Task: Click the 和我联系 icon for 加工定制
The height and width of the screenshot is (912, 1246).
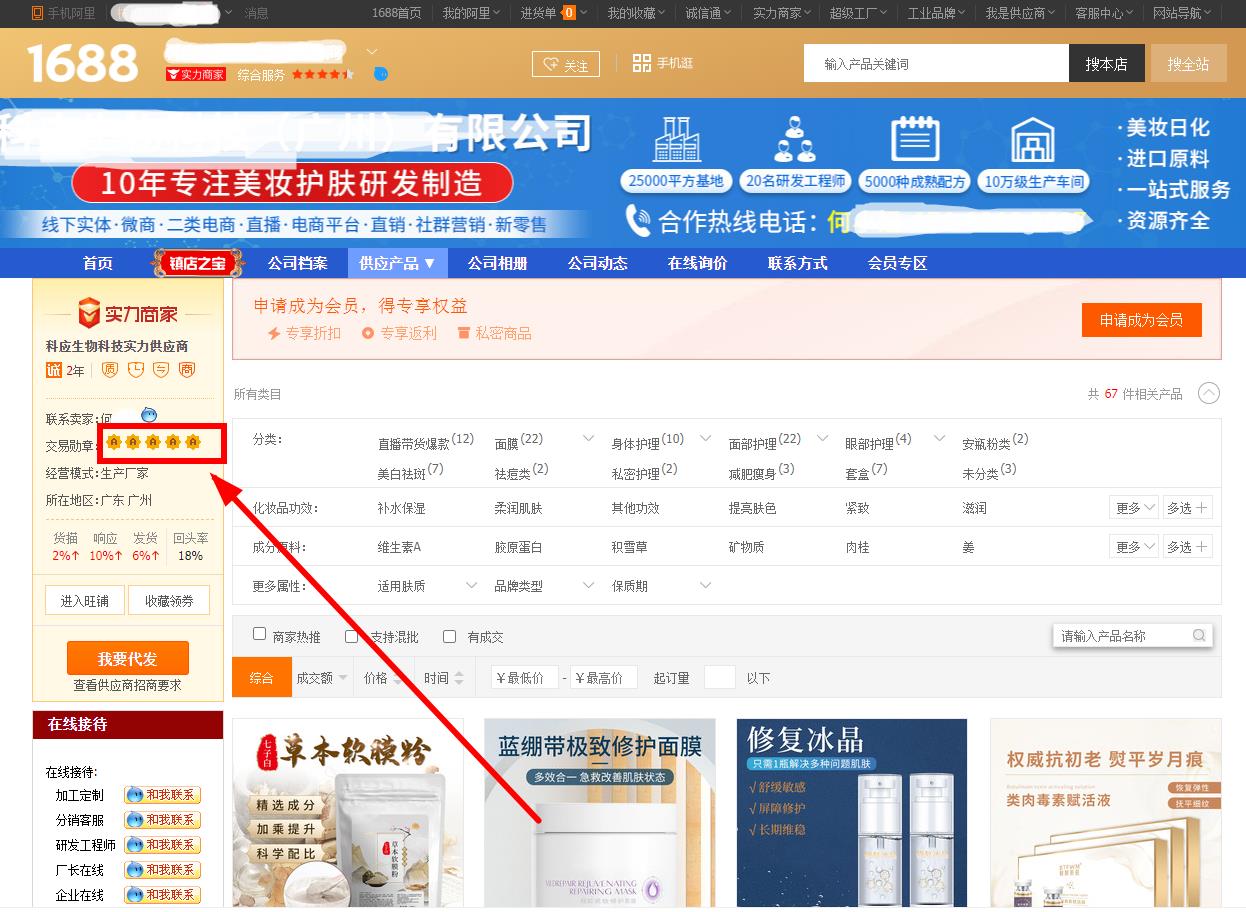Action: [x=162, y=795]
